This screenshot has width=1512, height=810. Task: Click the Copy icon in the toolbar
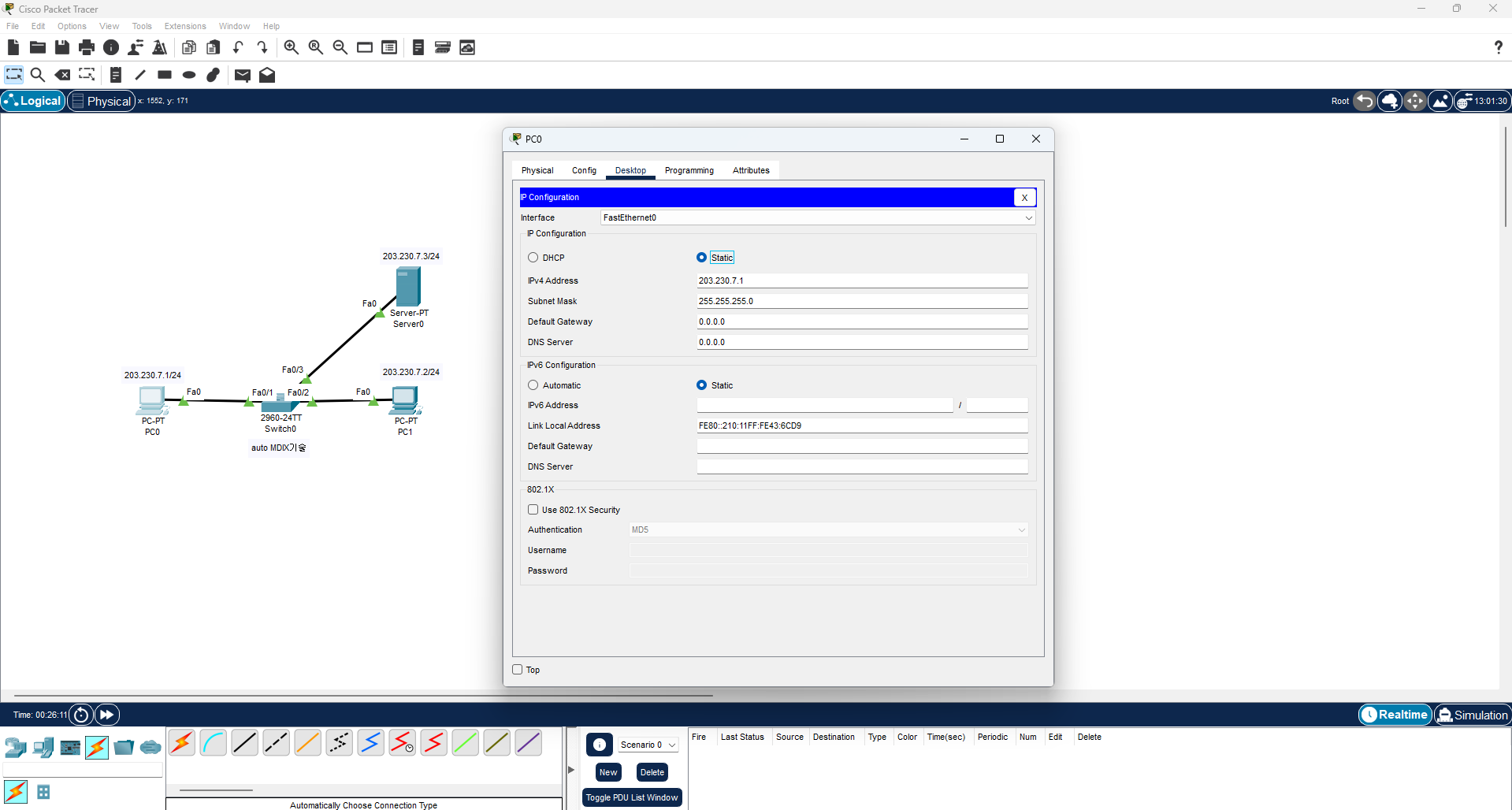pos(189,47)
